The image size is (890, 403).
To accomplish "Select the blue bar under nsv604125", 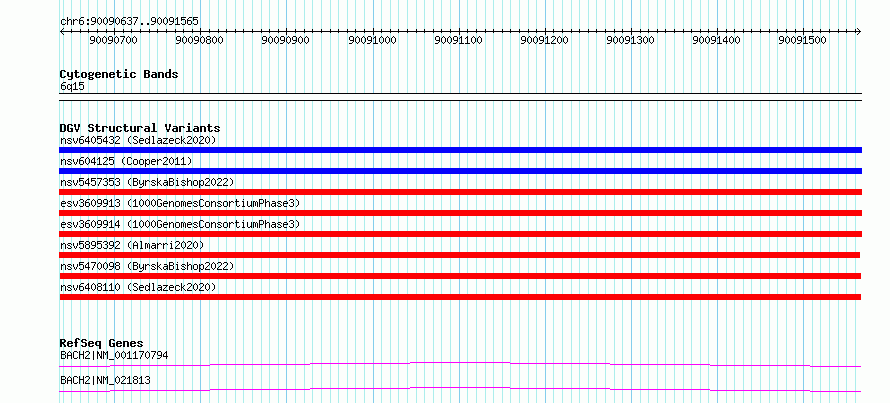I will (460, 171).
